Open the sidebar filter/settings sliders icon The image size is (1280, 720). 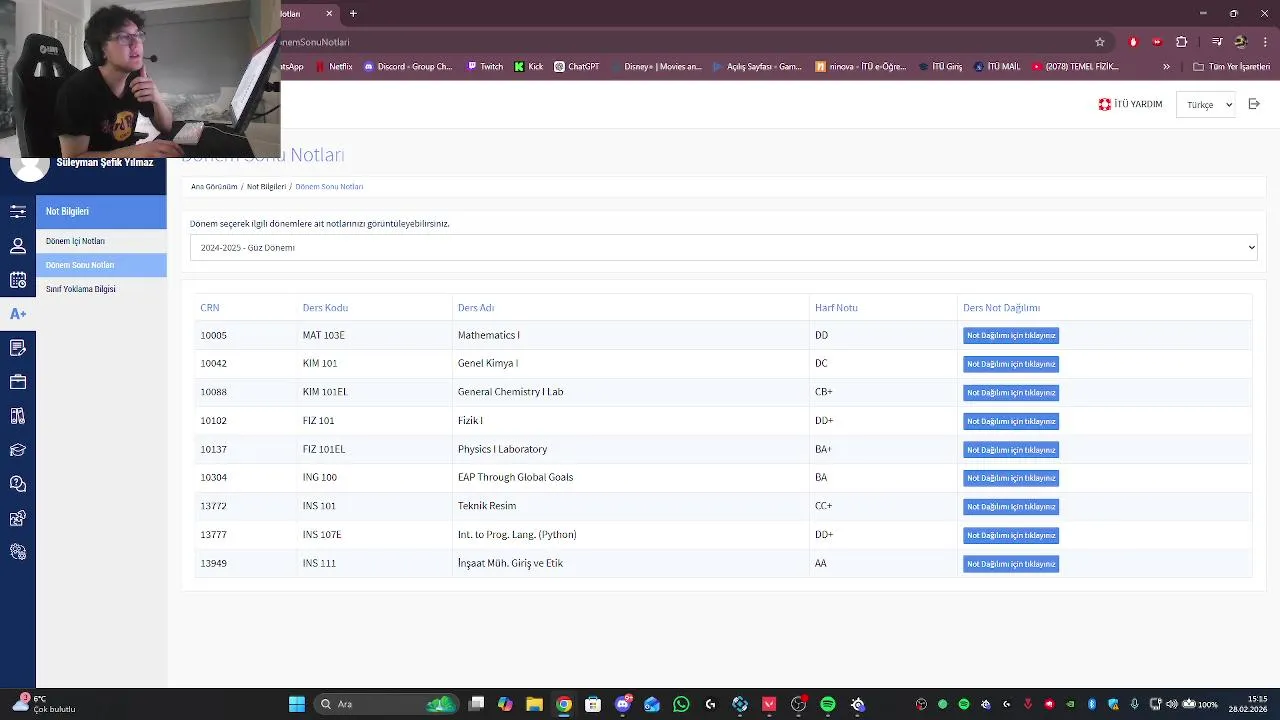18,211
